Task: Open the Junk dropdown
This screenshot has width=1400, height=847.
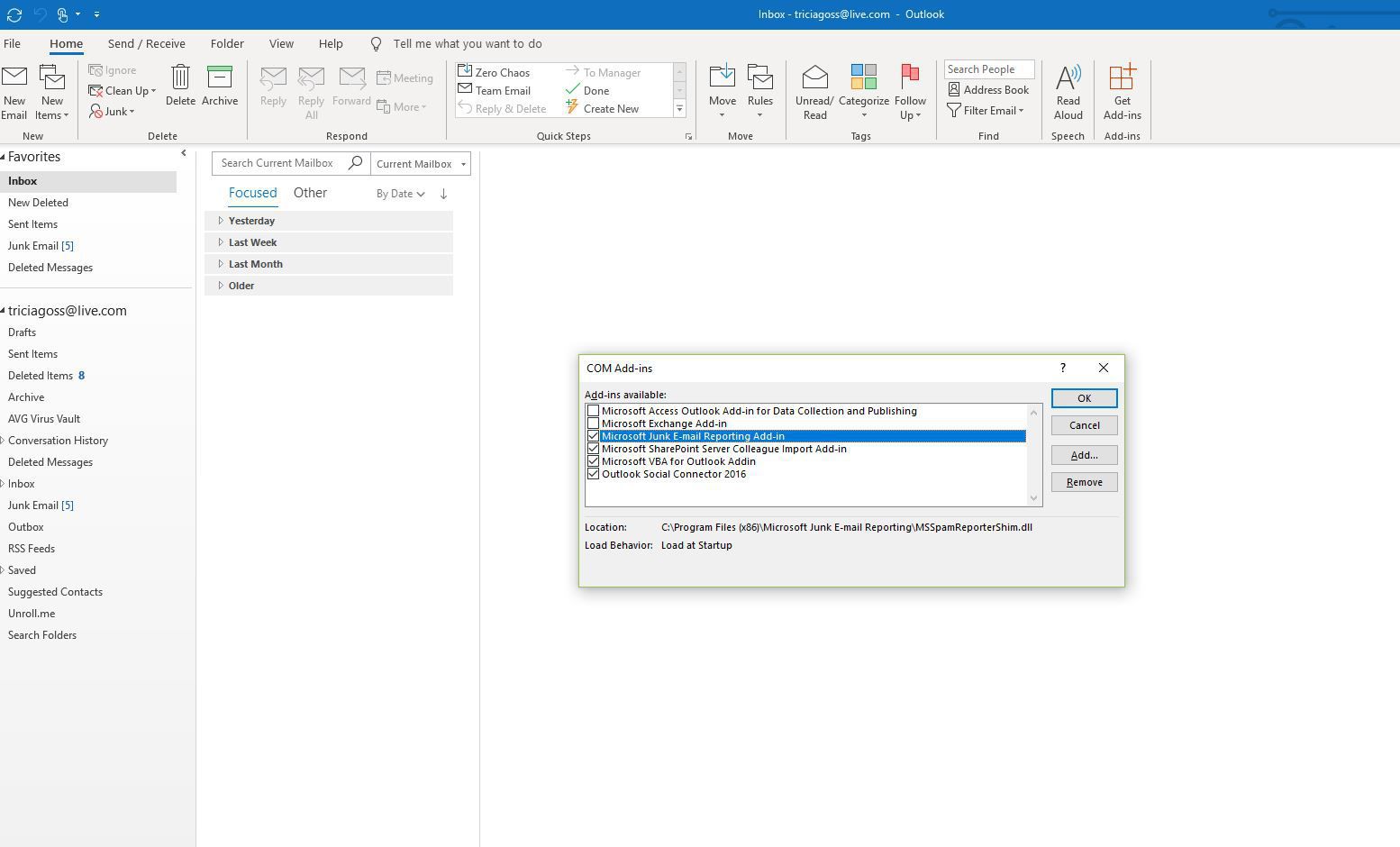Action: coord(113,112)
